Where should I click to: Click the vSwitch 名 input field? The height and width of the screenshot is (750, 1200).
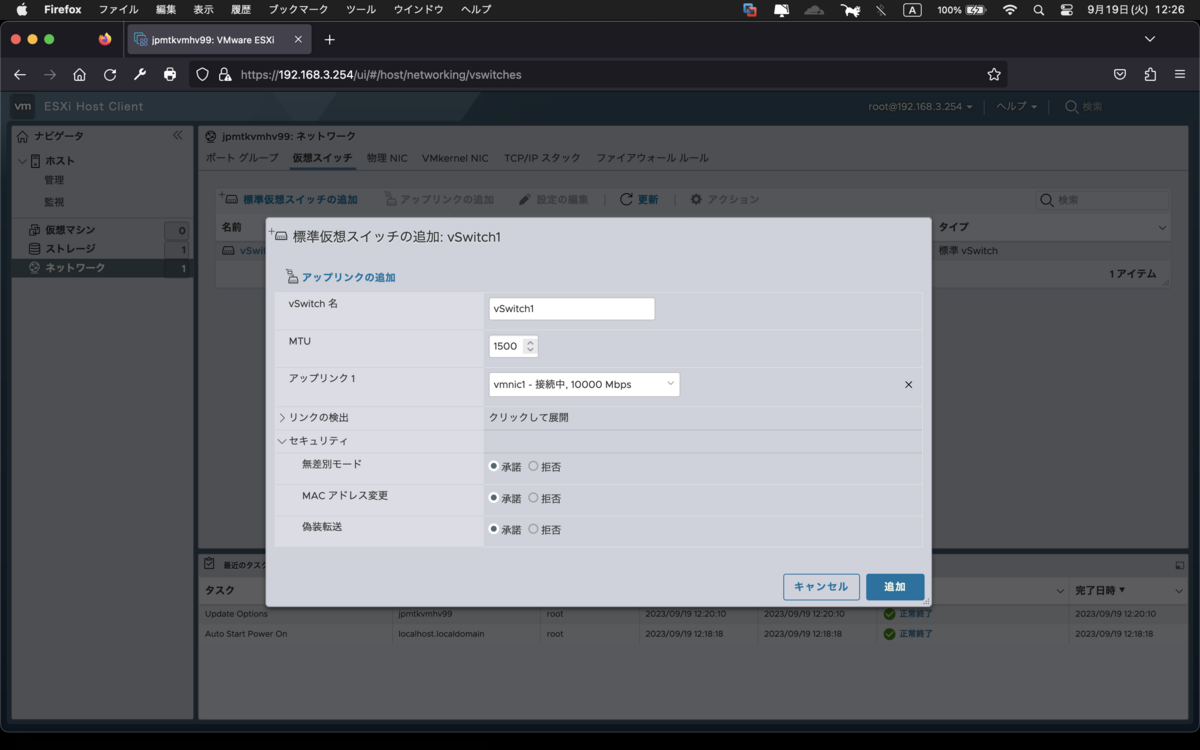(572, 309)
